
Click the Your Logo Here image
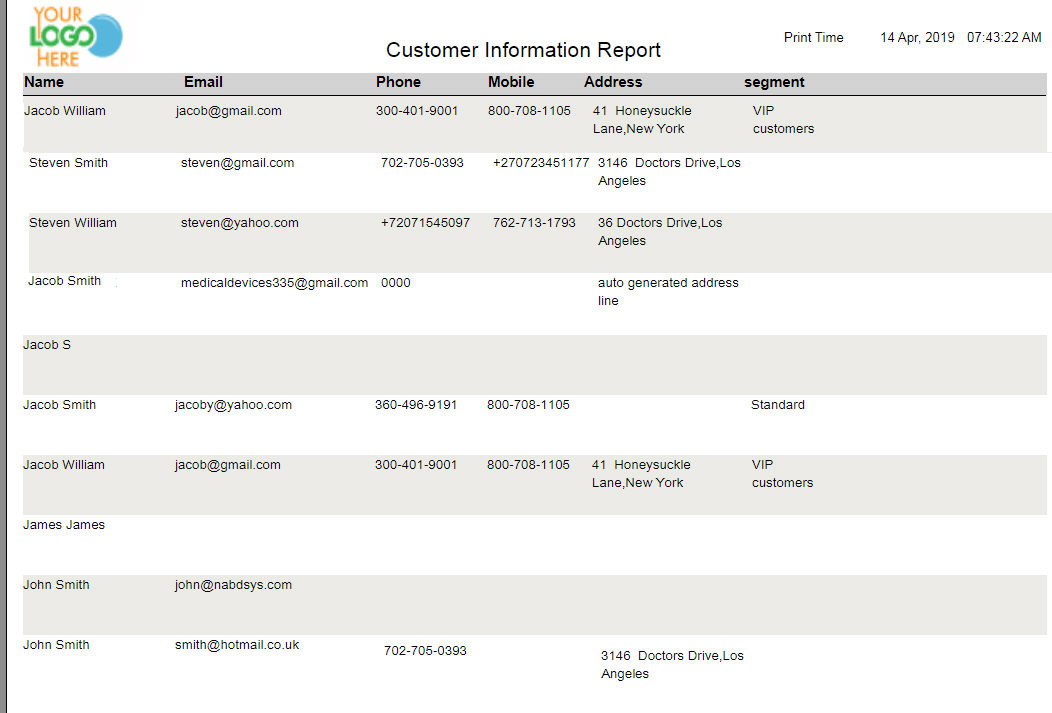tap(76, 37)
